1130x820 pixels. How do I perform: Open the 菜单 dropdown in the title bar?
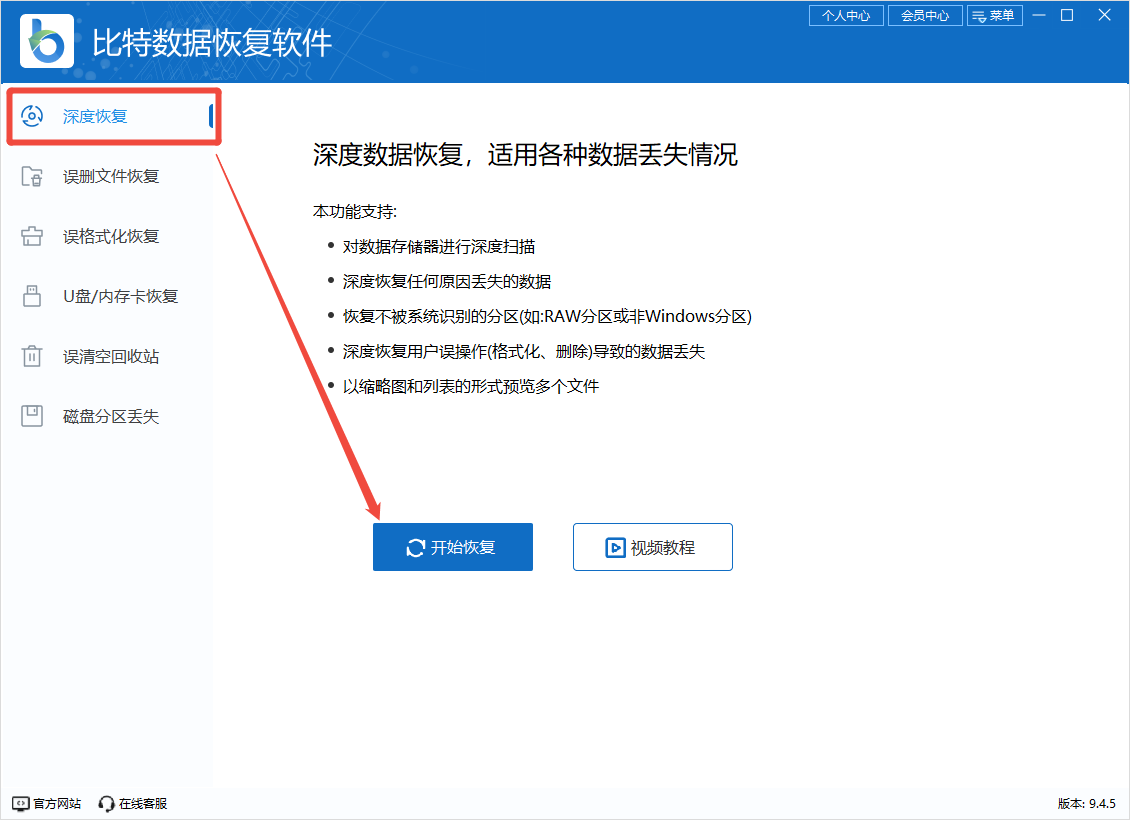[x=995, y=15]
